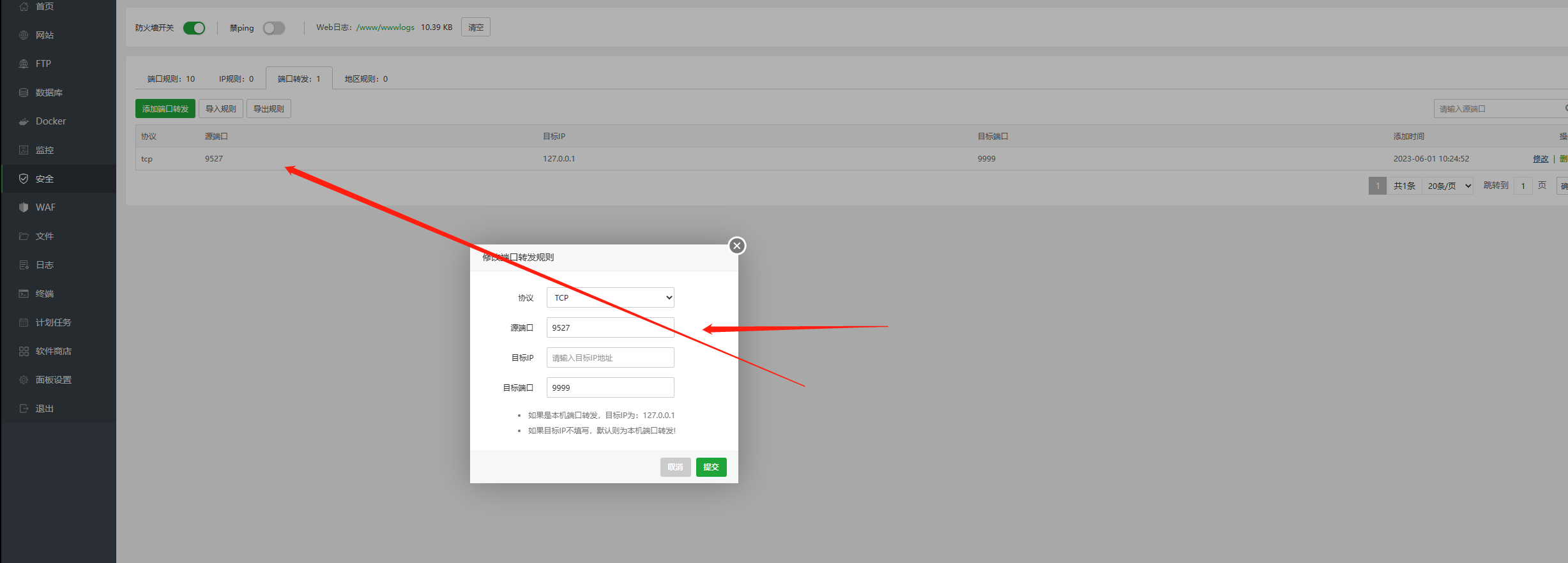
Task: Click page 1 pagination button
Action: coord(1378,186)
